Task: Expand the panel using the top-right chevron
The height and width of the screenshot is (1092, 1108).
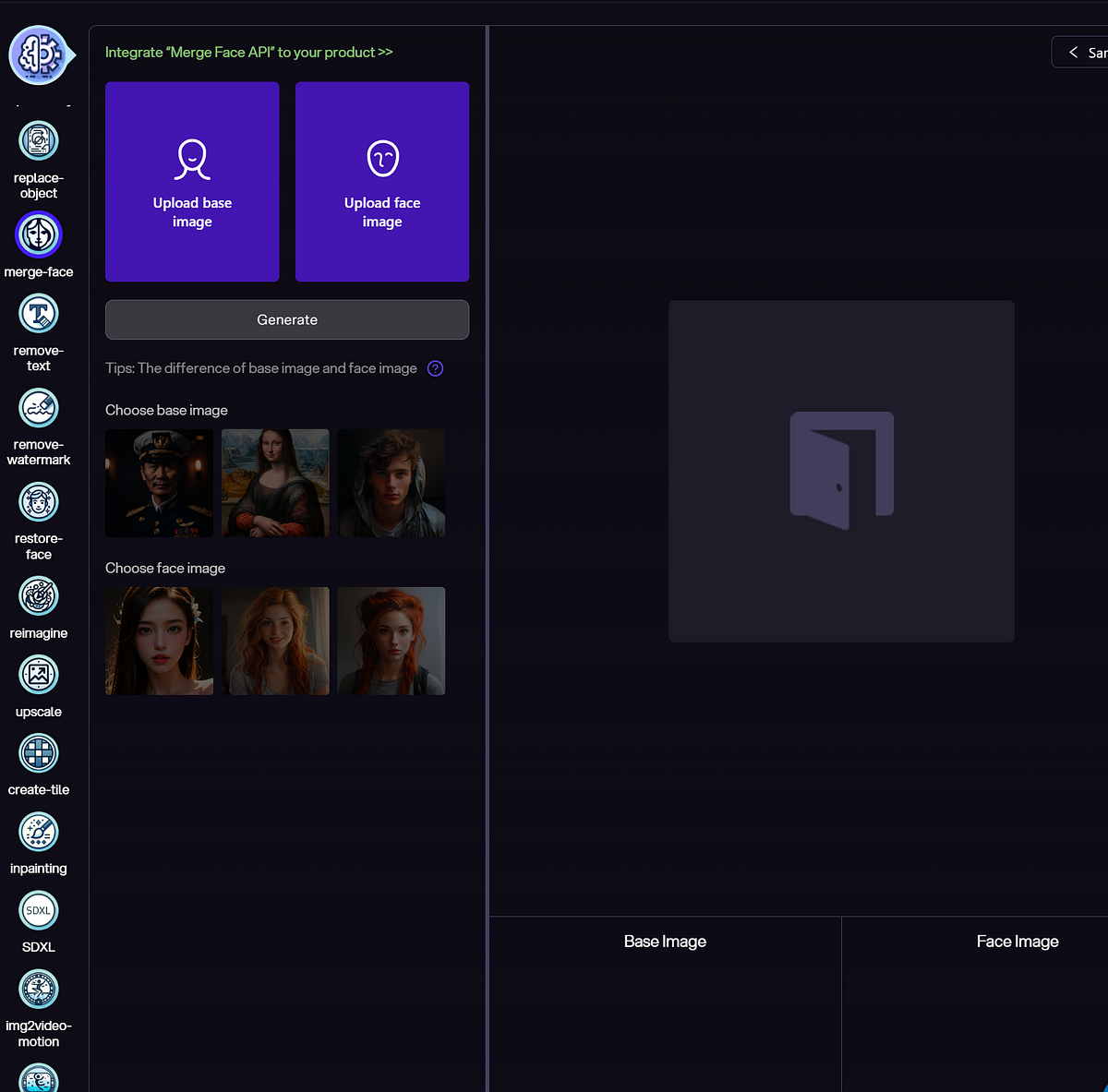Action: [1073, 53]
